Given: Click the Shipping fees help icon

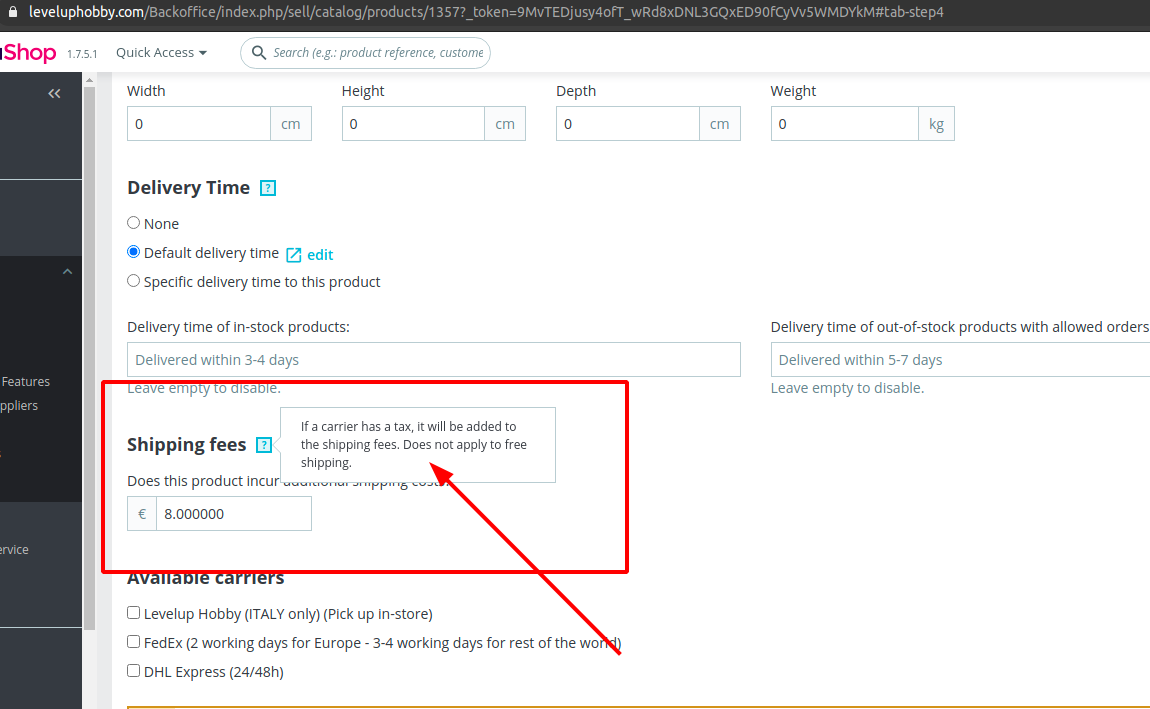Looking at the screenshot, I should (264, 444).
